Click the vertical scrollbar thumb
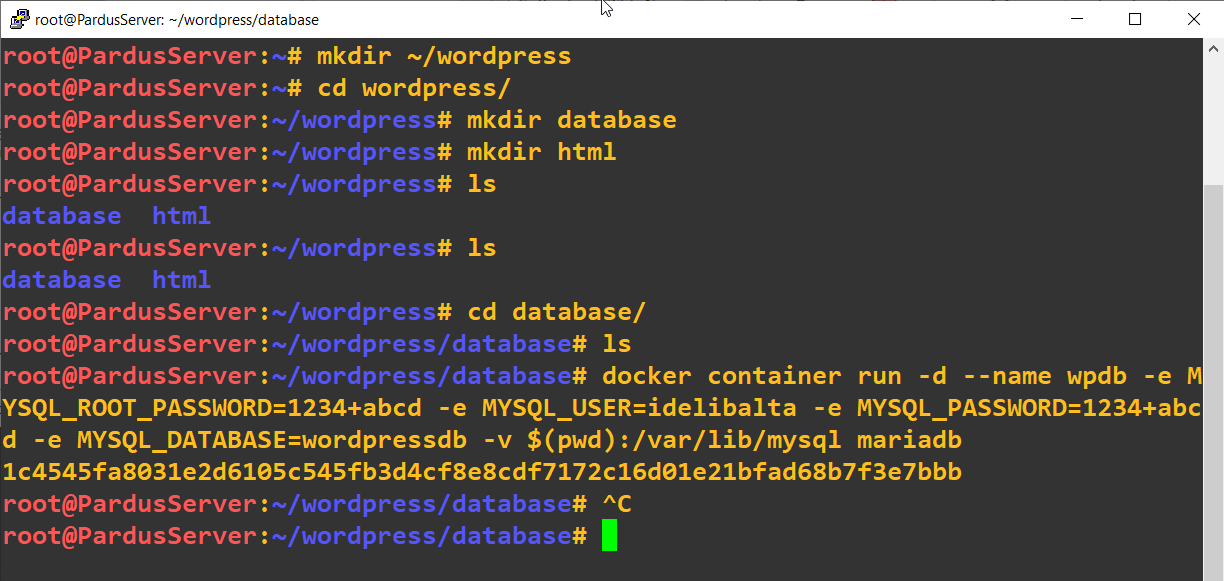The width and height of the screenshot is (1224, 581). 1213,380
